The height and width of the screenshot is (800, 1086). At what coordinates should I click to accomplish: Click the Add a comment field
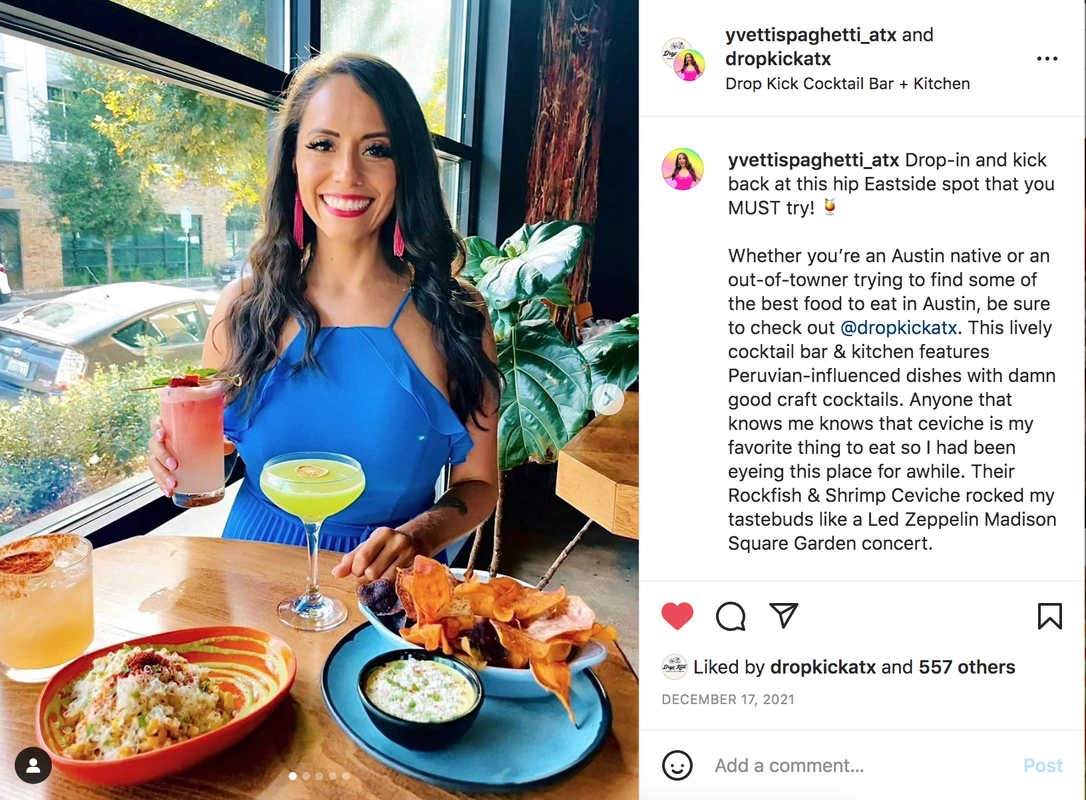pos(860,765)
